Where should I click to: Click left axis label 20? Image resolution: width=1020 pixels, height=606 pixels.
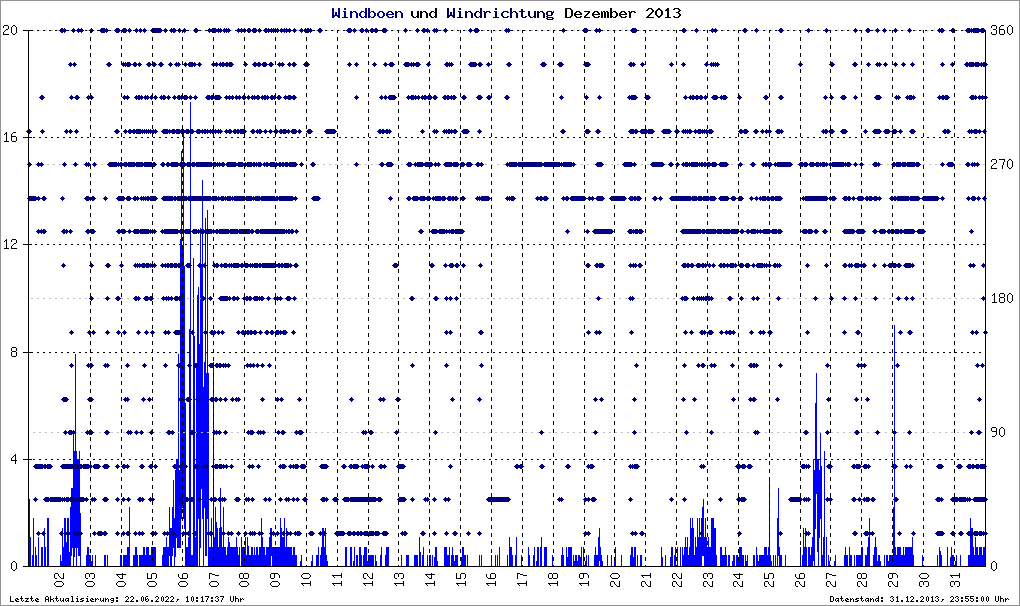coord(9,30)
